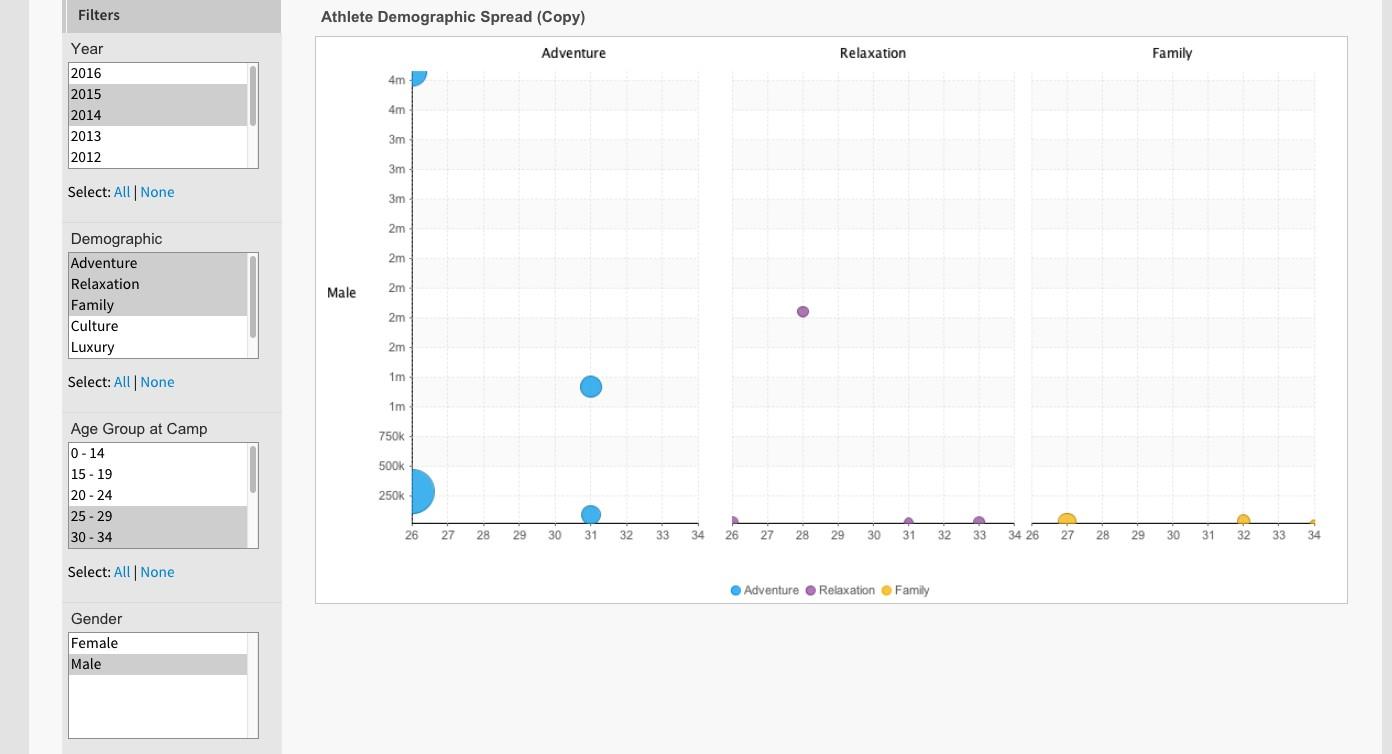Click the Year list scrollbar
The image size is (1392, 754).
pos(253,96)
